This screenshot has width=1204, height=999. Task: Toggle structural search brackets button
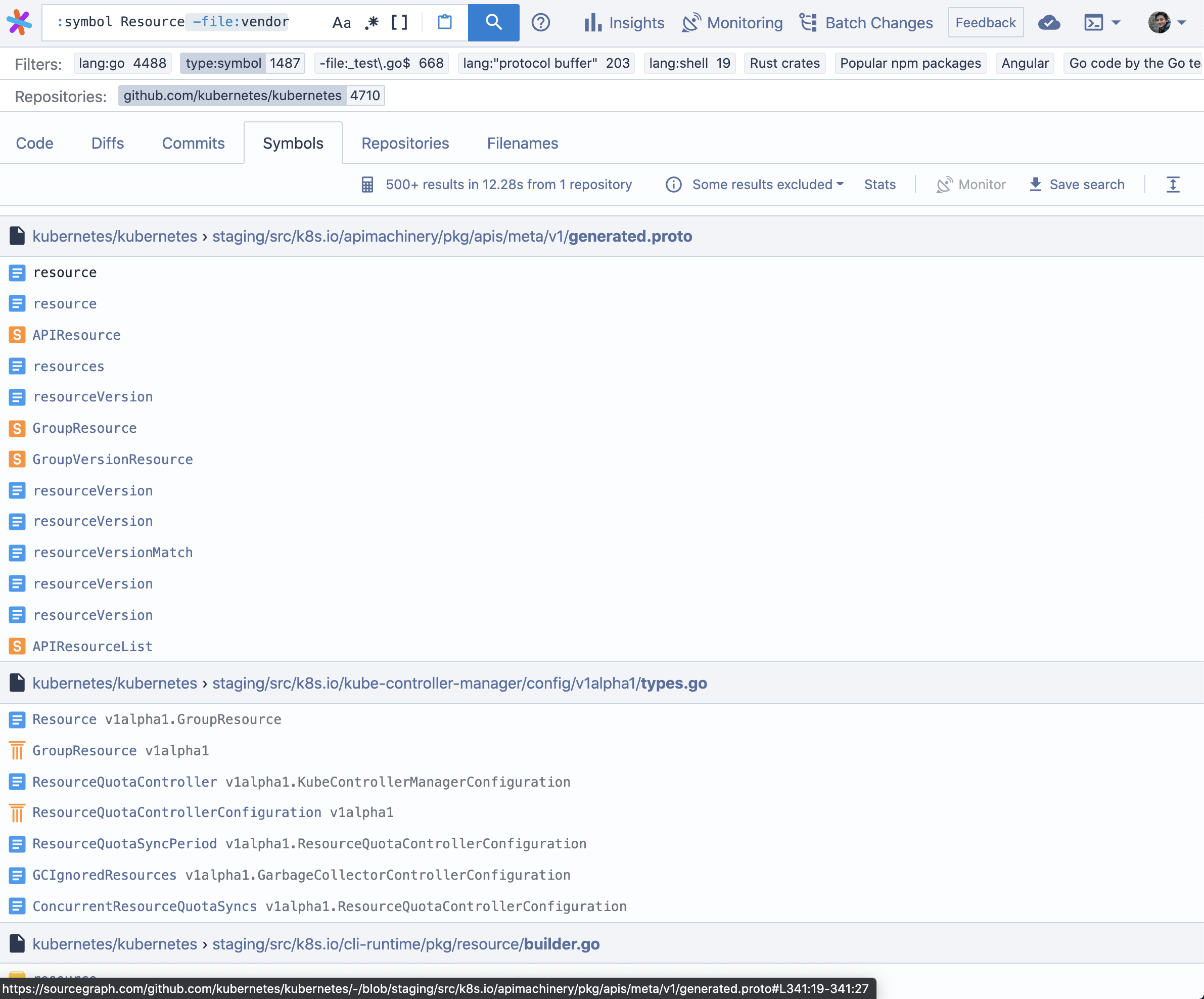[x=399, y=22]
